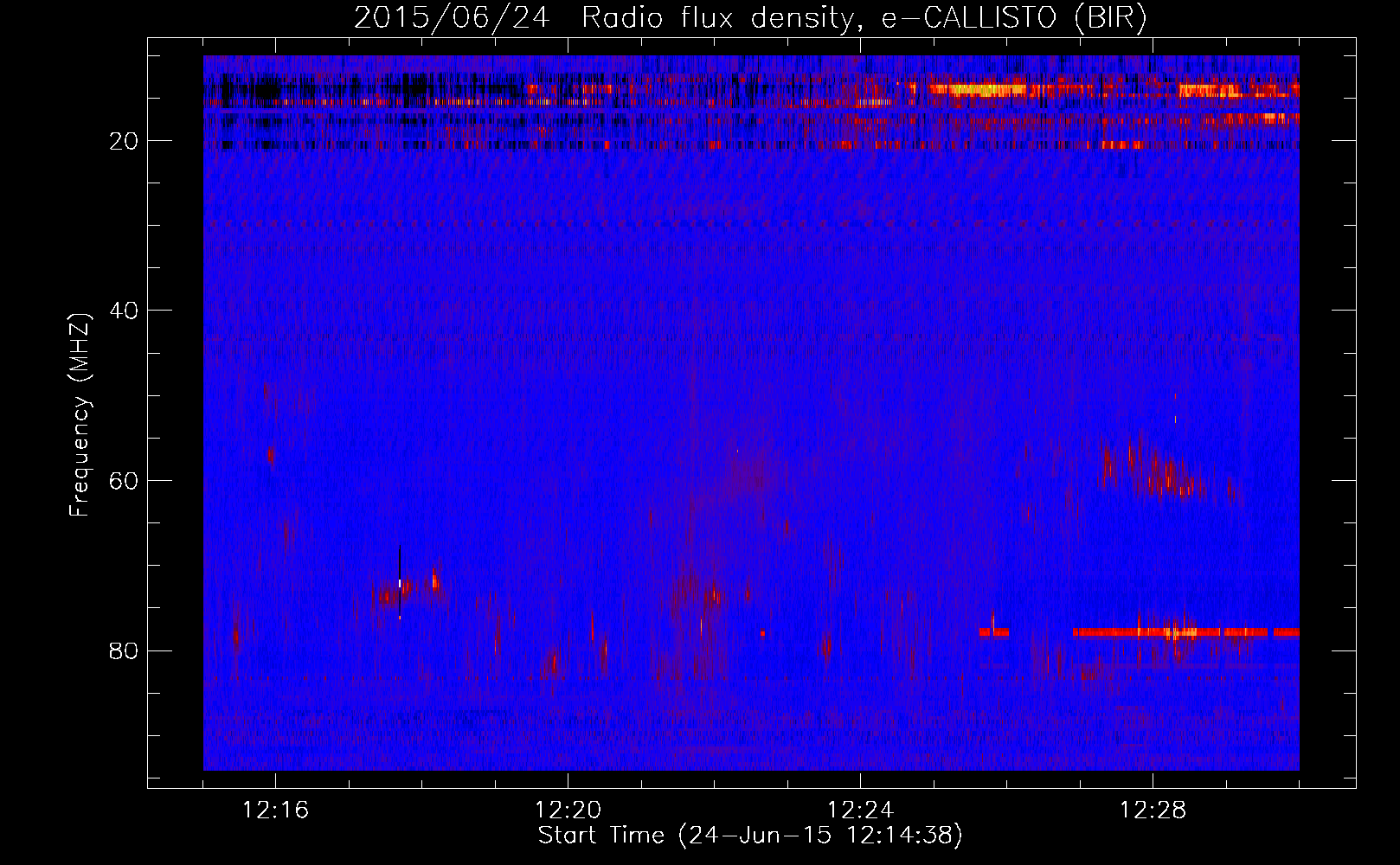The width and height of the screenshot is (1400, 865).
Task: Click the "12:24" time tick label
Action: [x=860, y=811]
